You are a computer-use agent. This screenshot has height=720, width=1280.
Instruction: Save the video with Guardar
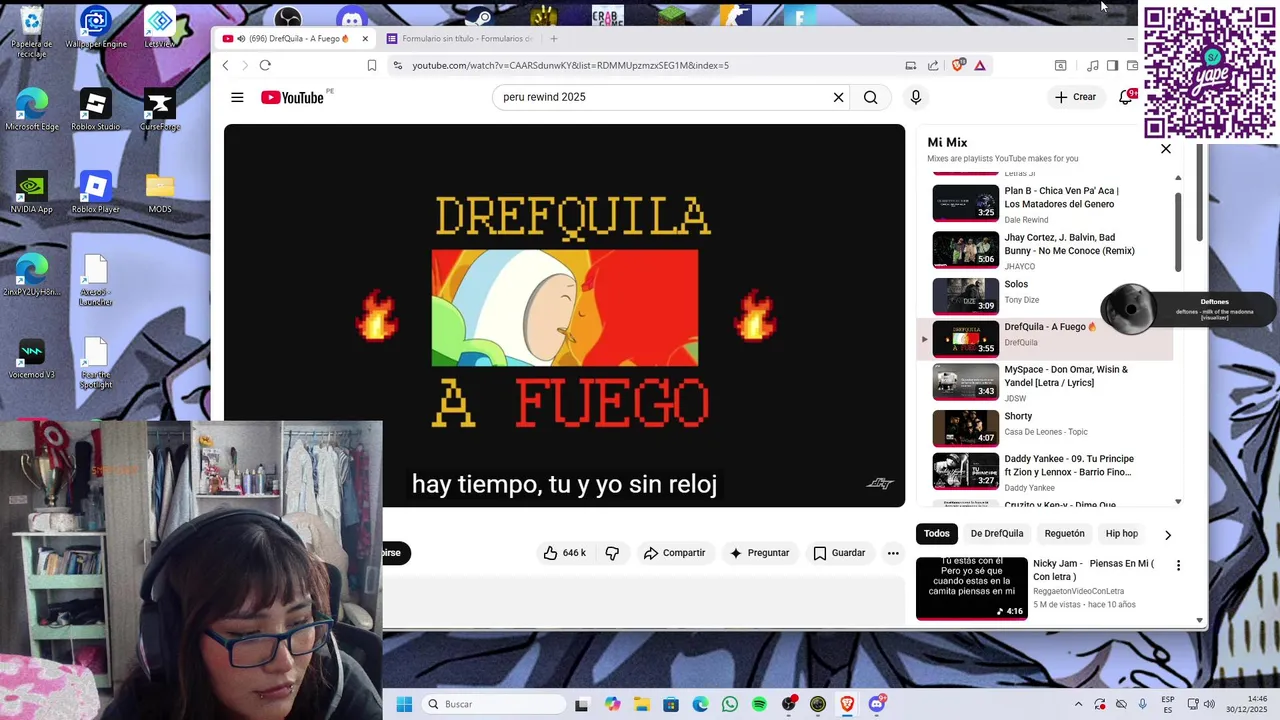(839, 553)
